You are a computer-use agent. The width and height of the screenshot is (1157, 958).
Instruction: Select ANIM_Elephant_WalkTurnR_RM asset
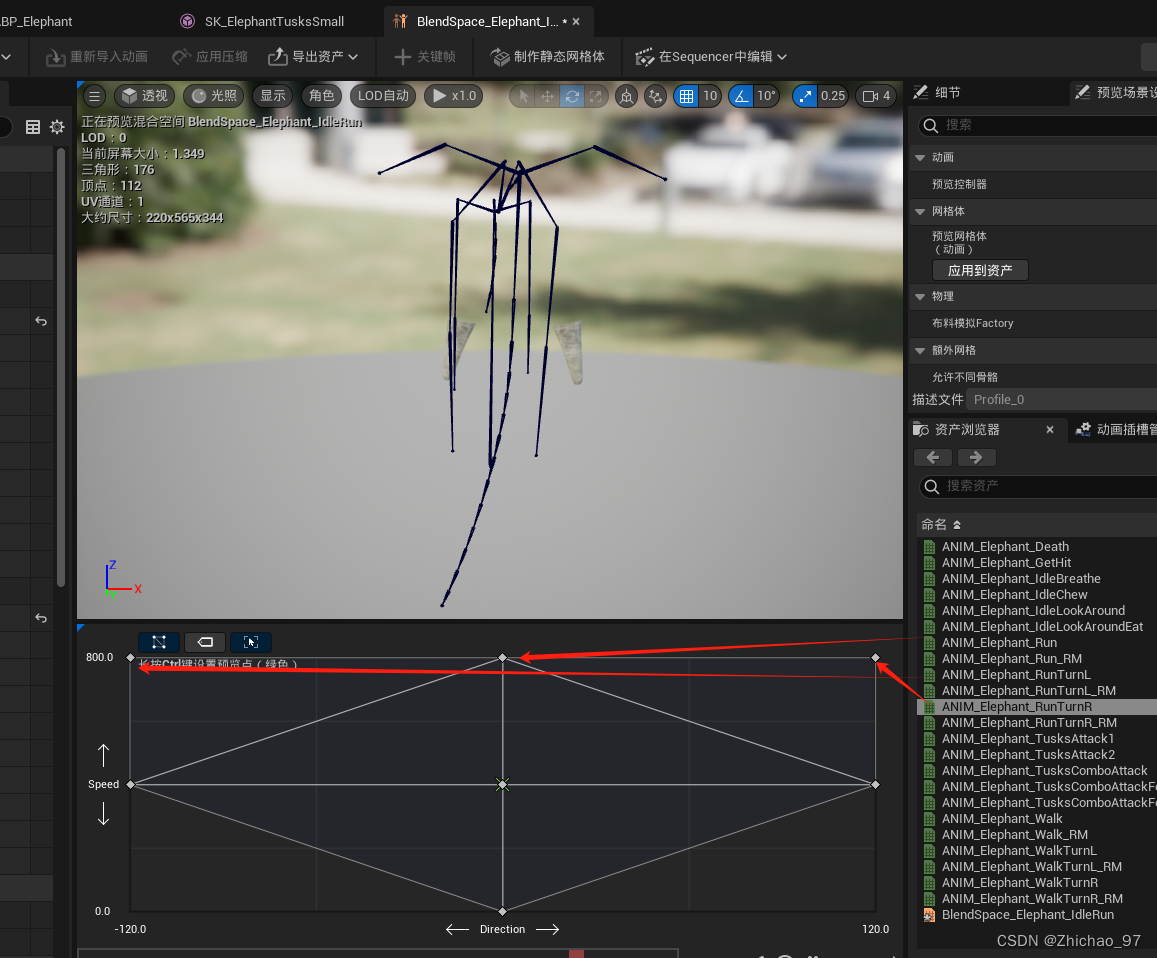click(1032, 899)
